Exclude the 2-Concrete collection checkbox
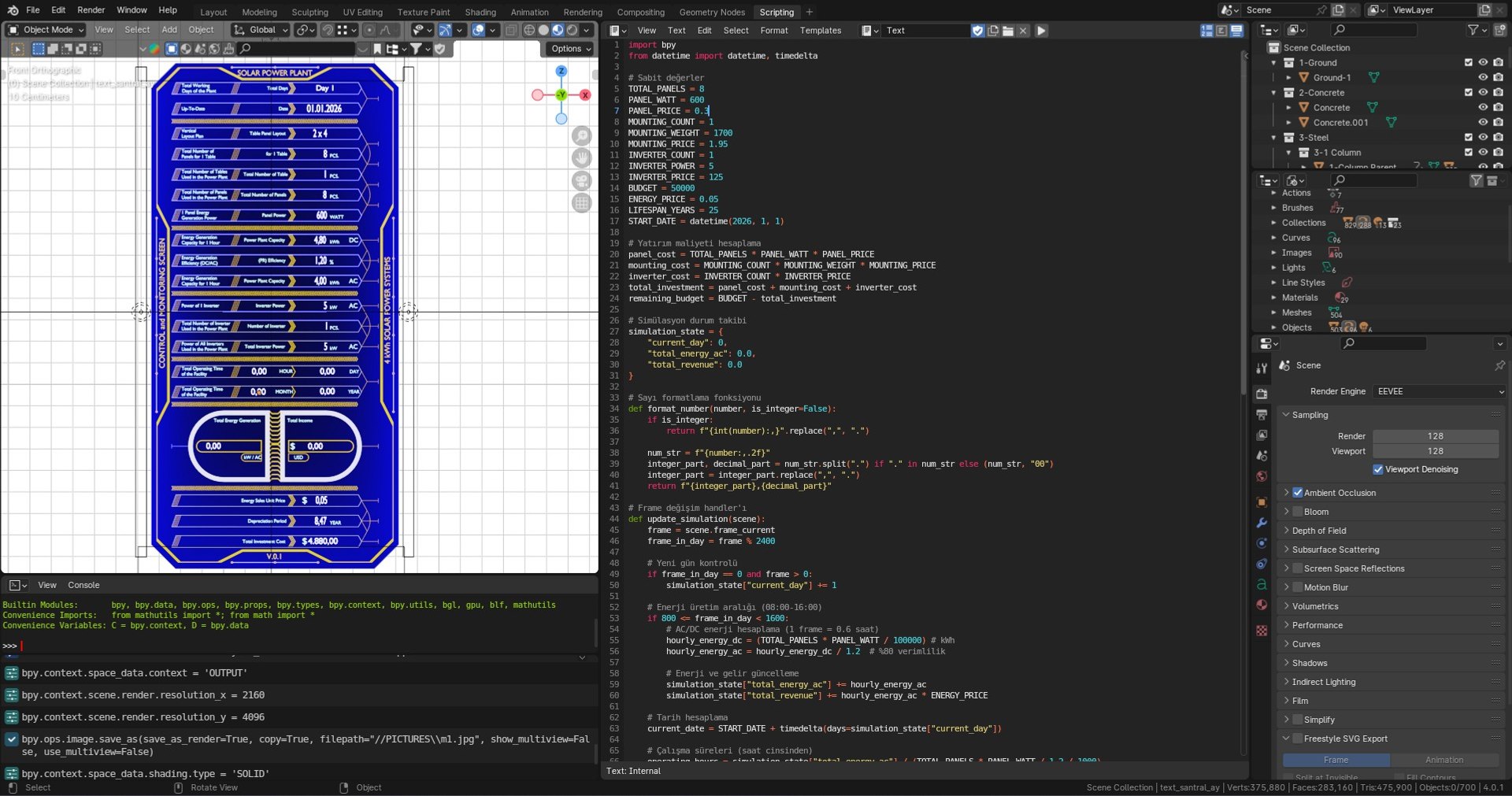Viewport: 1512px width, 796px height. [1468, 92]
